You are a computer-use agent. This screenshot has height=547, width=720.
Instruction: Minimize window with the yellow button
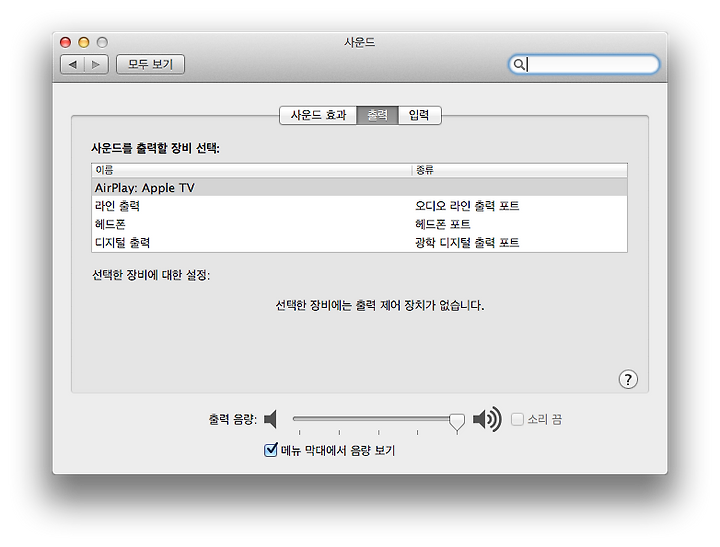click(84, 42)
